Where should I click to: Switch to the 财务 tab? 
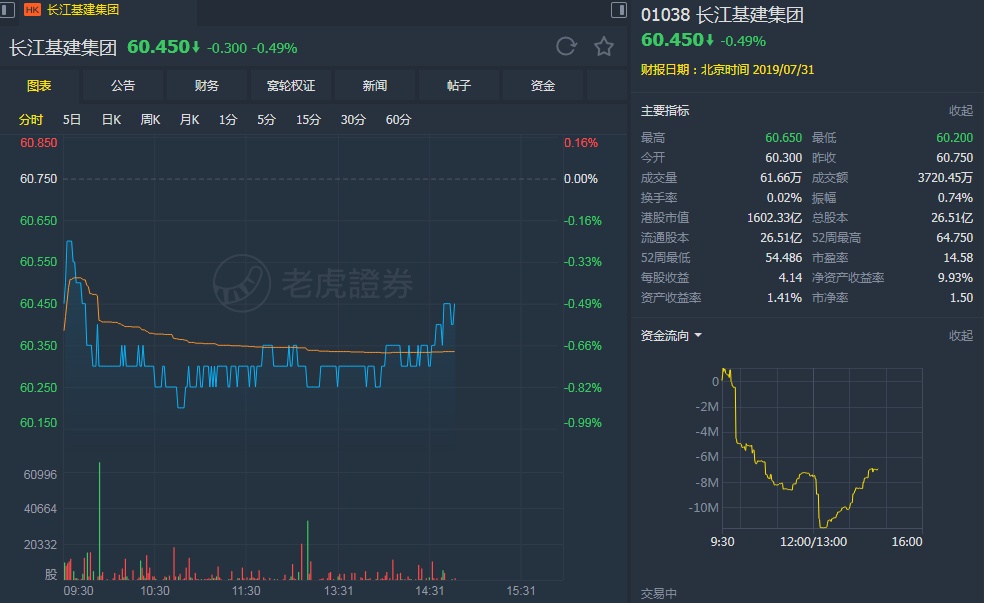click(207, 86)
